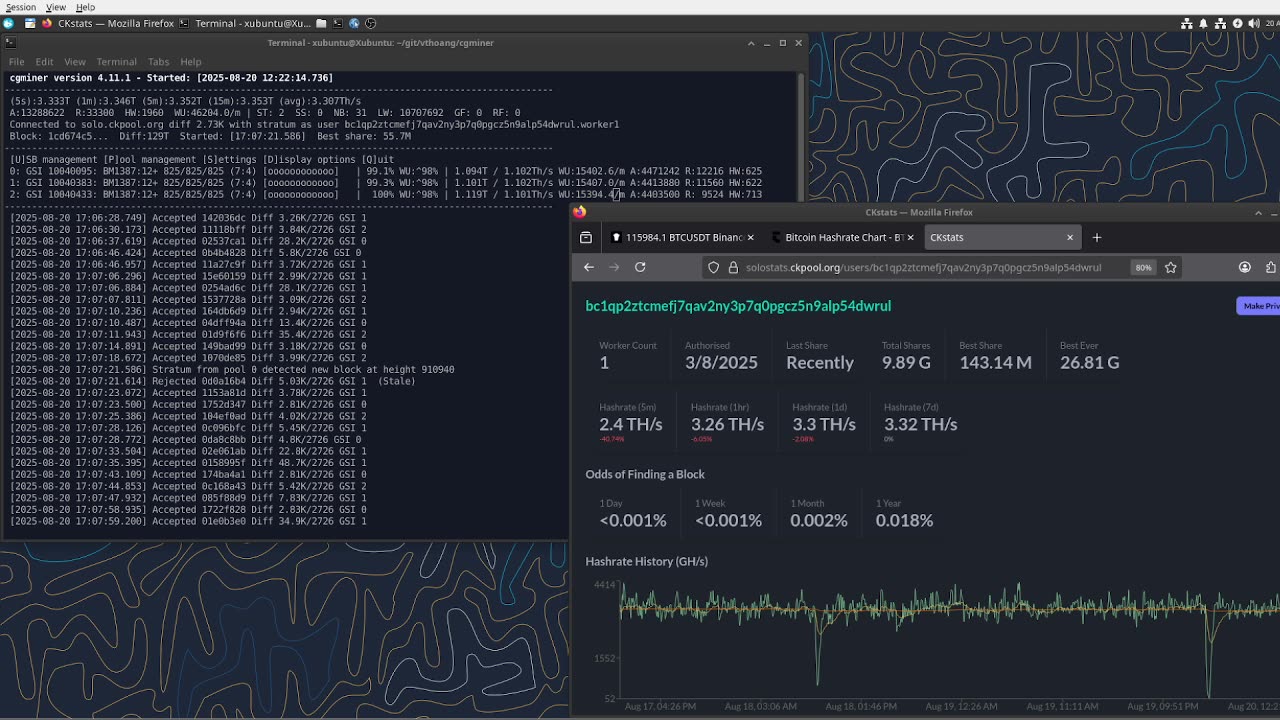Open power manager tray icon
1280x720 pixels.
(x=1237, y=23)
